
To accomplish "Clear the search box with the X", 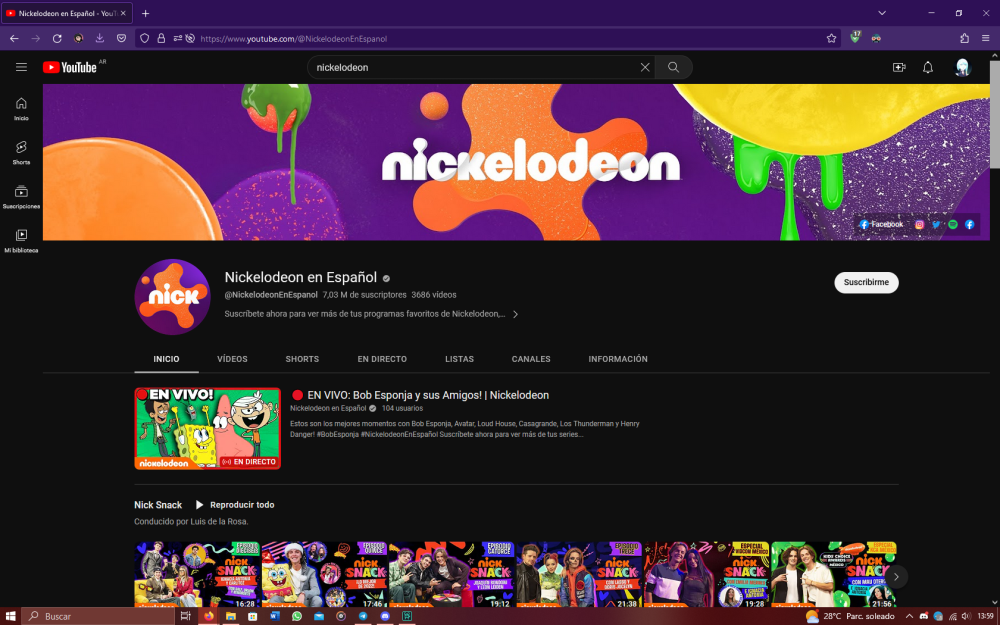I will pyautogui.click(x=645, y=67).
